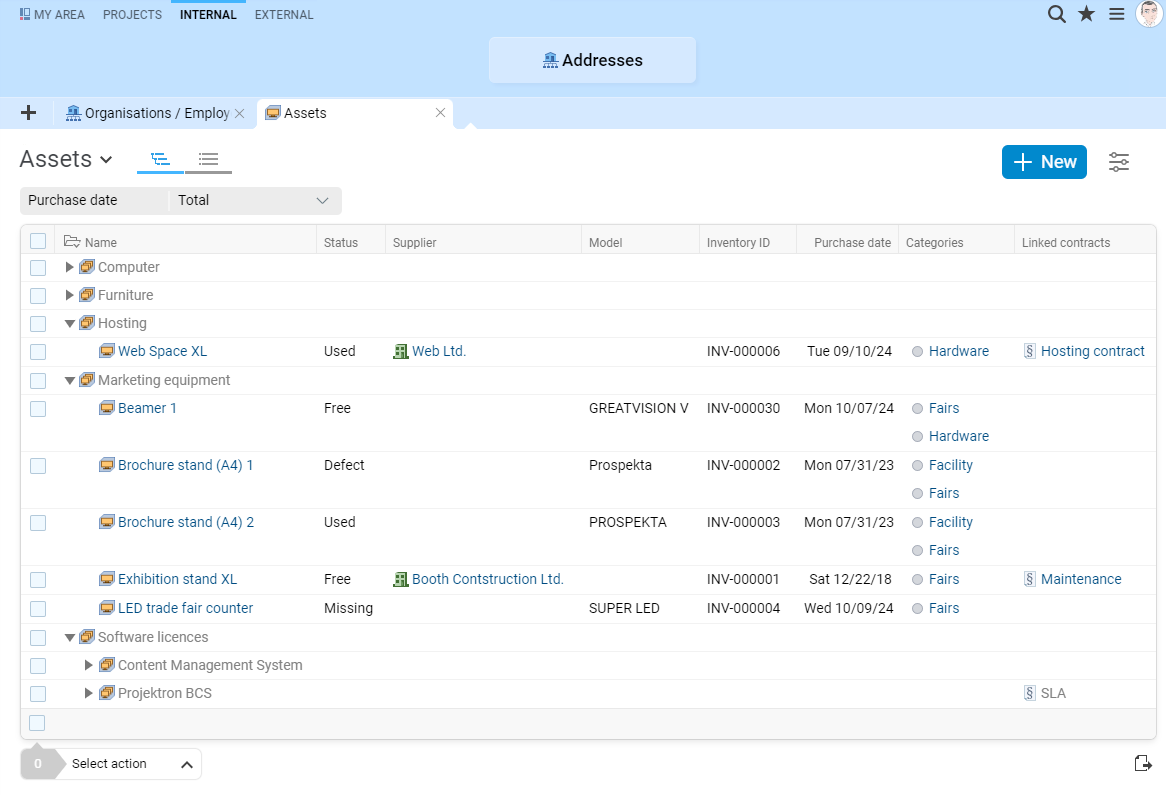Click the favorites star icon
Screen dimensions: 1166x795
pos(1086,14)
